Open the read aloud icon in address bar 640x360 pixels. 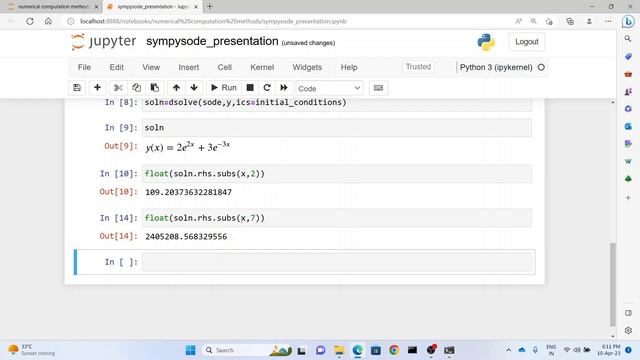[x=518, y=21]
